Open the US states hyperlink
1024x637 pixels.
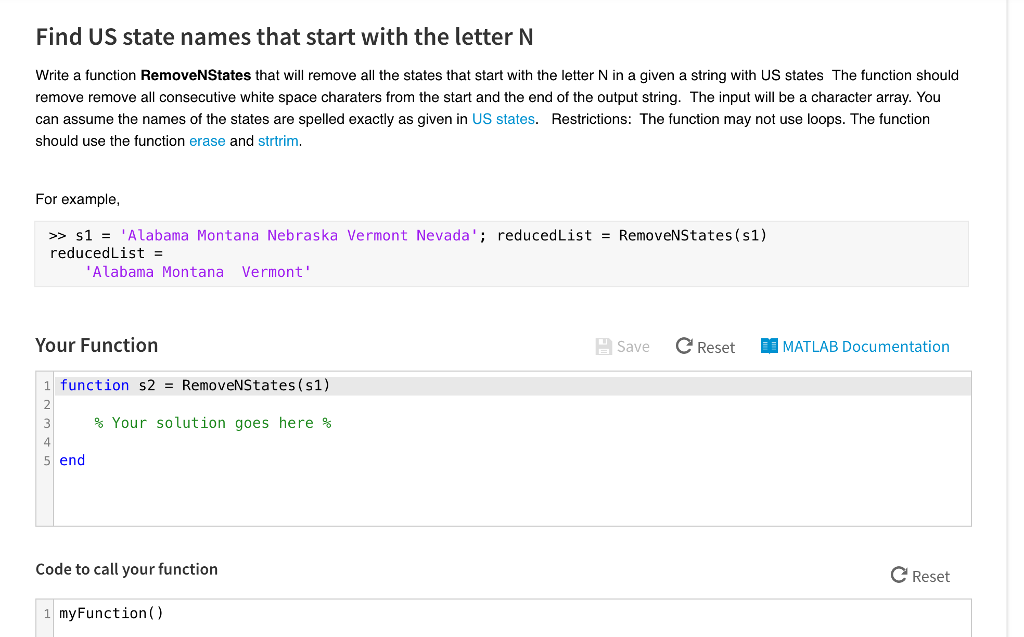(x=503, y=119)
